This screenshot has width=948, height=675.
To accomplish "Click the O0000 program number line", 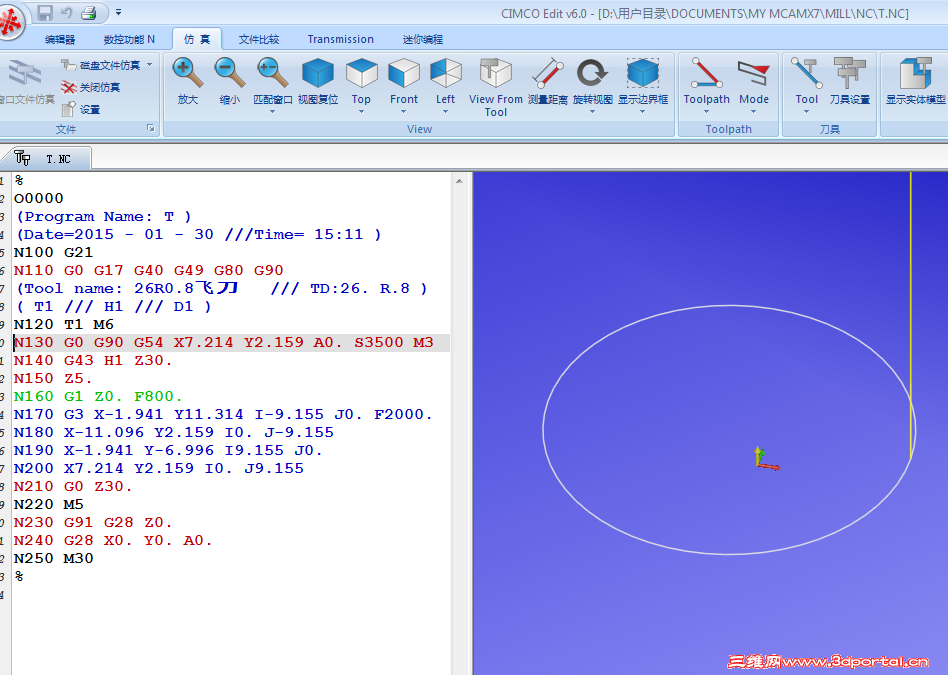I will [x=38, y=198].
